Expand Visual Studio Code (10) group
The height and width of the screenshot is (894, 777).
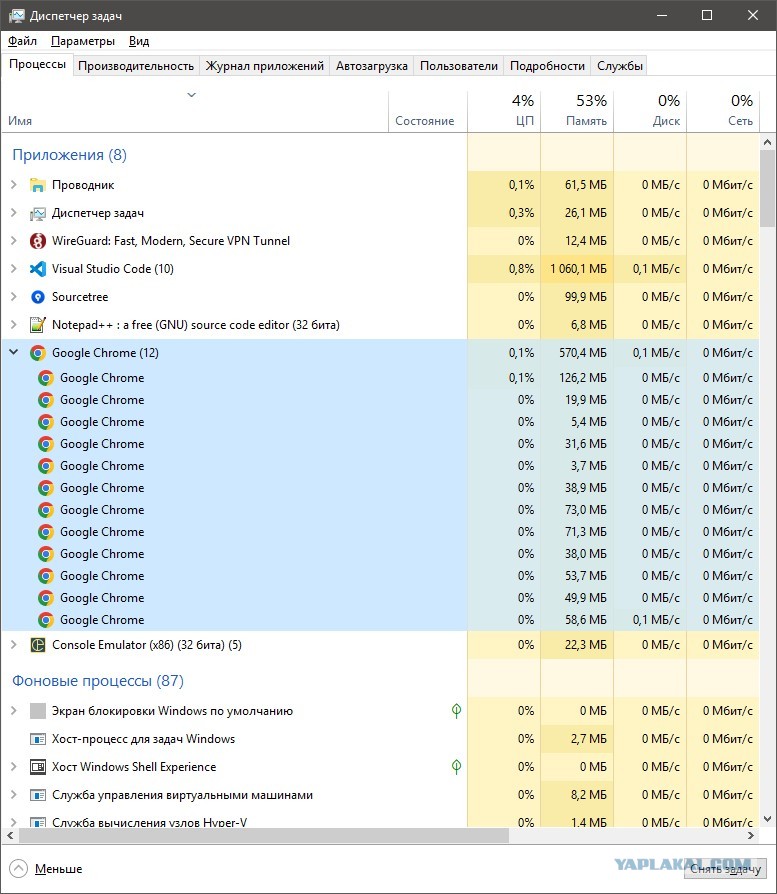point(14,269)
